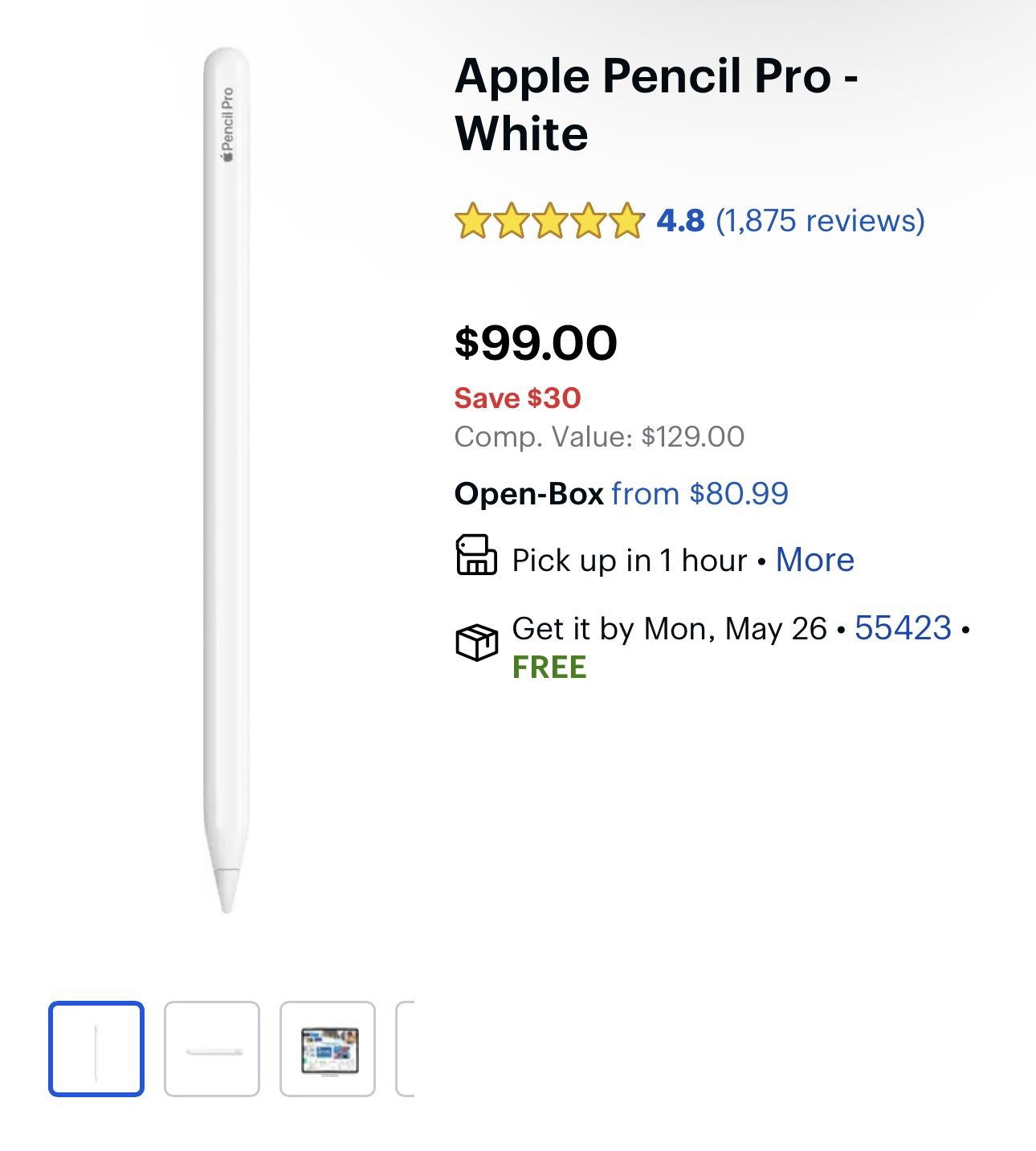The height and width of the screenshot is (1151, 1036).
Task: Select the first vertical pencil thumbnail
Action: click(x=96, y=1048)
